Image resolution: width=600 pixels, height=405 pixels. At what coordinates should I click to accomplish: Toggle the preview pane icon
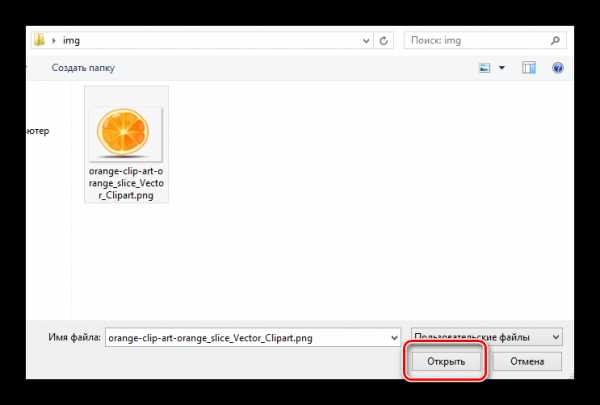tap(529, 68)
